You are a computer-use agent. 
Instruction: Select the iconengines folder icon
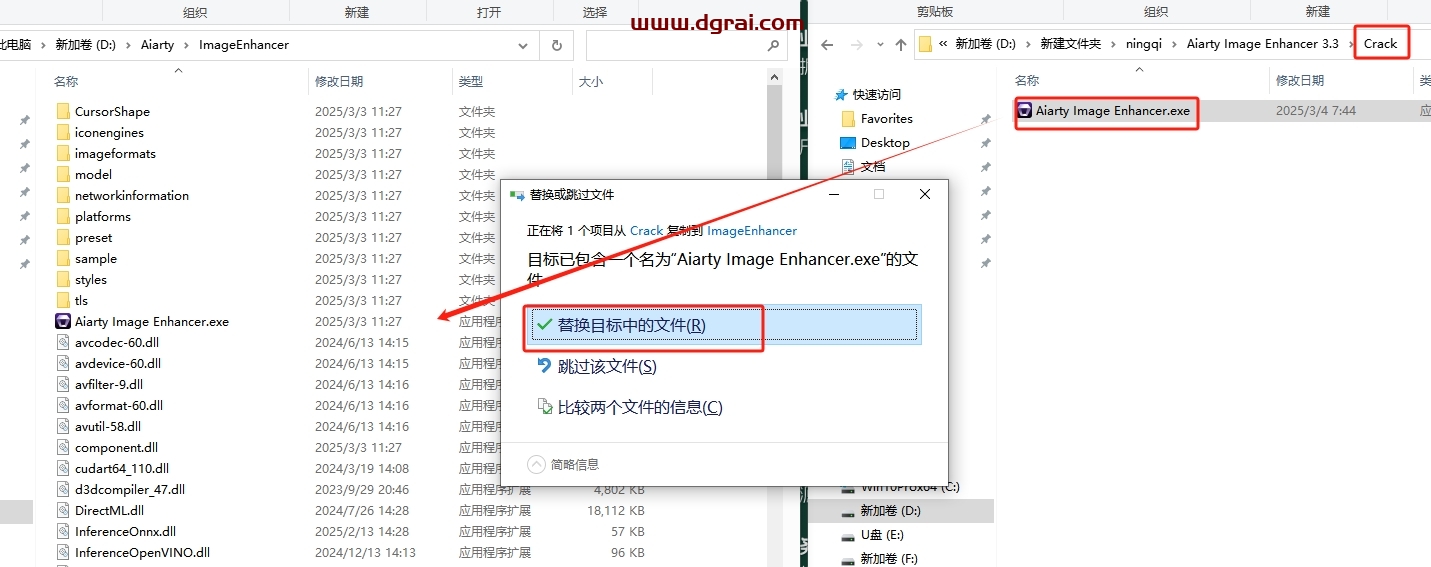pos(63,133)
